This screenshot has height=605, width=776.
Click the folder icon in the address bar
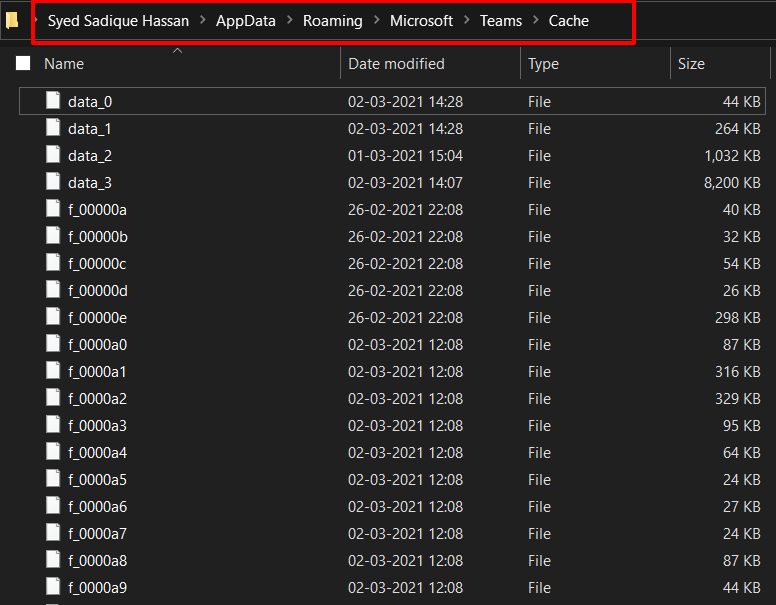pyautogui.click(x=12, y=20)
